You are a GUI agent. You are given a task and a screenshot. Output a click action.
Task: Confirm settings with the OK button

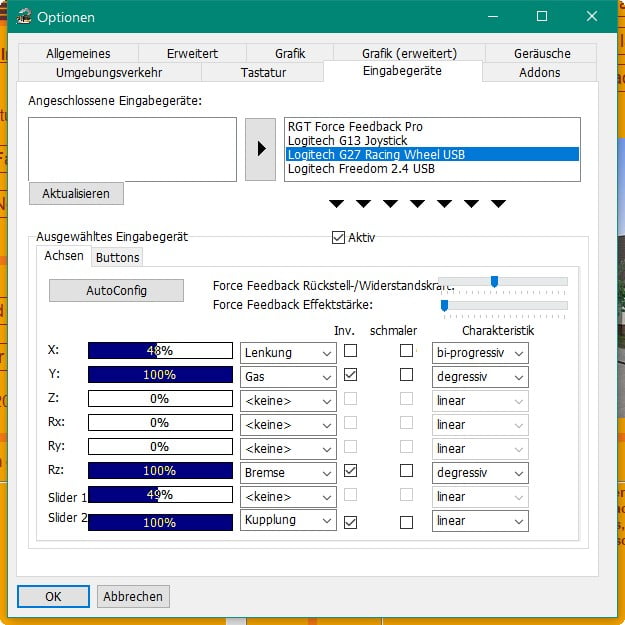tap(53, 596)
